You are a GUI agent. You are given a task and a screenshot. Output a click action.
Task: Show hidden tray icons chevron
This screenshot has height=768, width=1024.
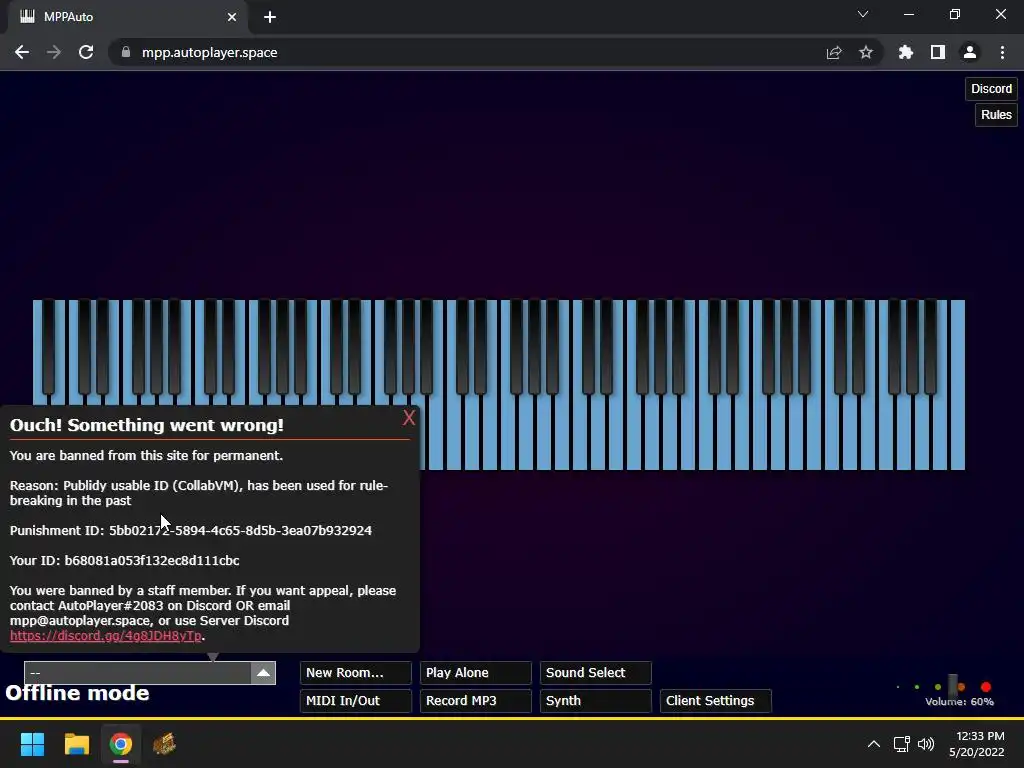[x=873, y=744]
